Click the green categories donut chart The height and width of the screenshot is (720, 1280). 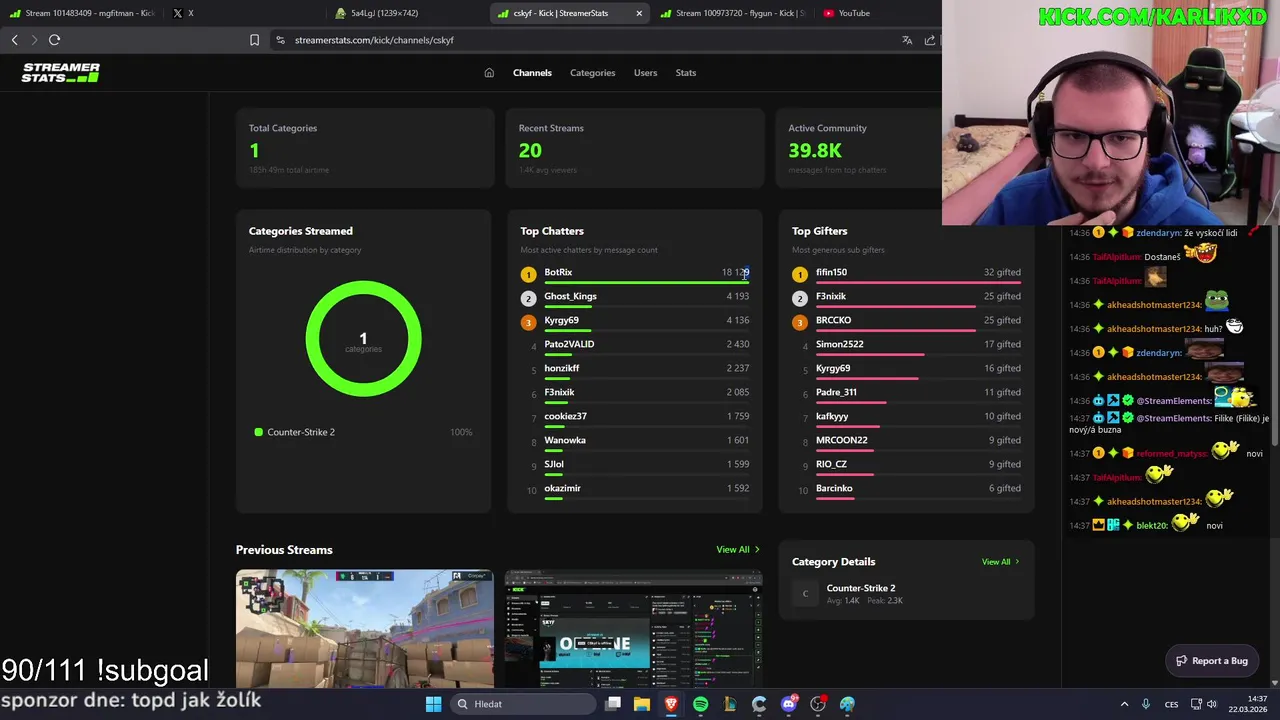[x=363, y=339]
